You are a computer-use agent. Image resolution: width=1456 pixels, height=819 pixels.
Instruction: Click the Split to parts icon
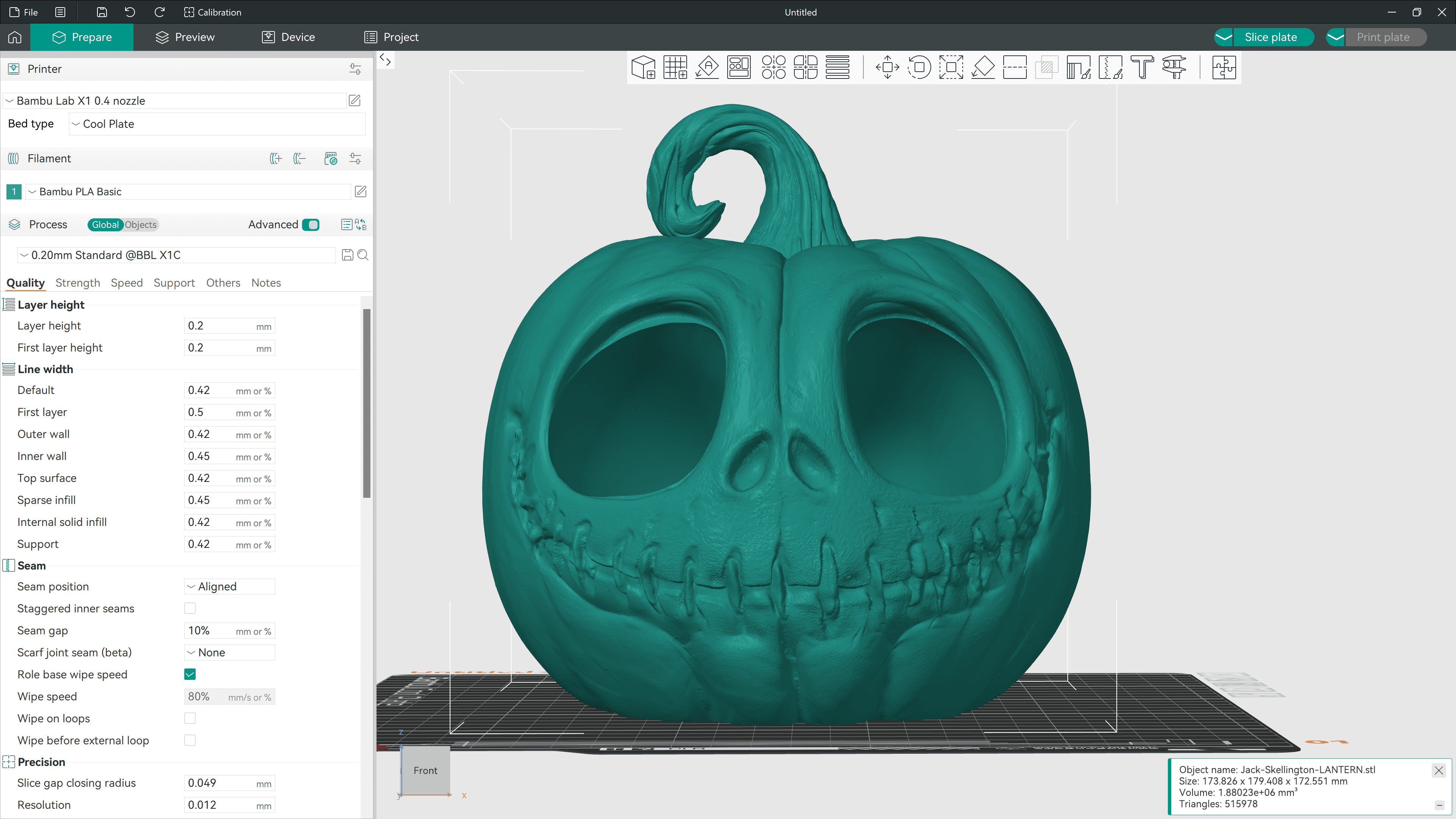point(805,67)
